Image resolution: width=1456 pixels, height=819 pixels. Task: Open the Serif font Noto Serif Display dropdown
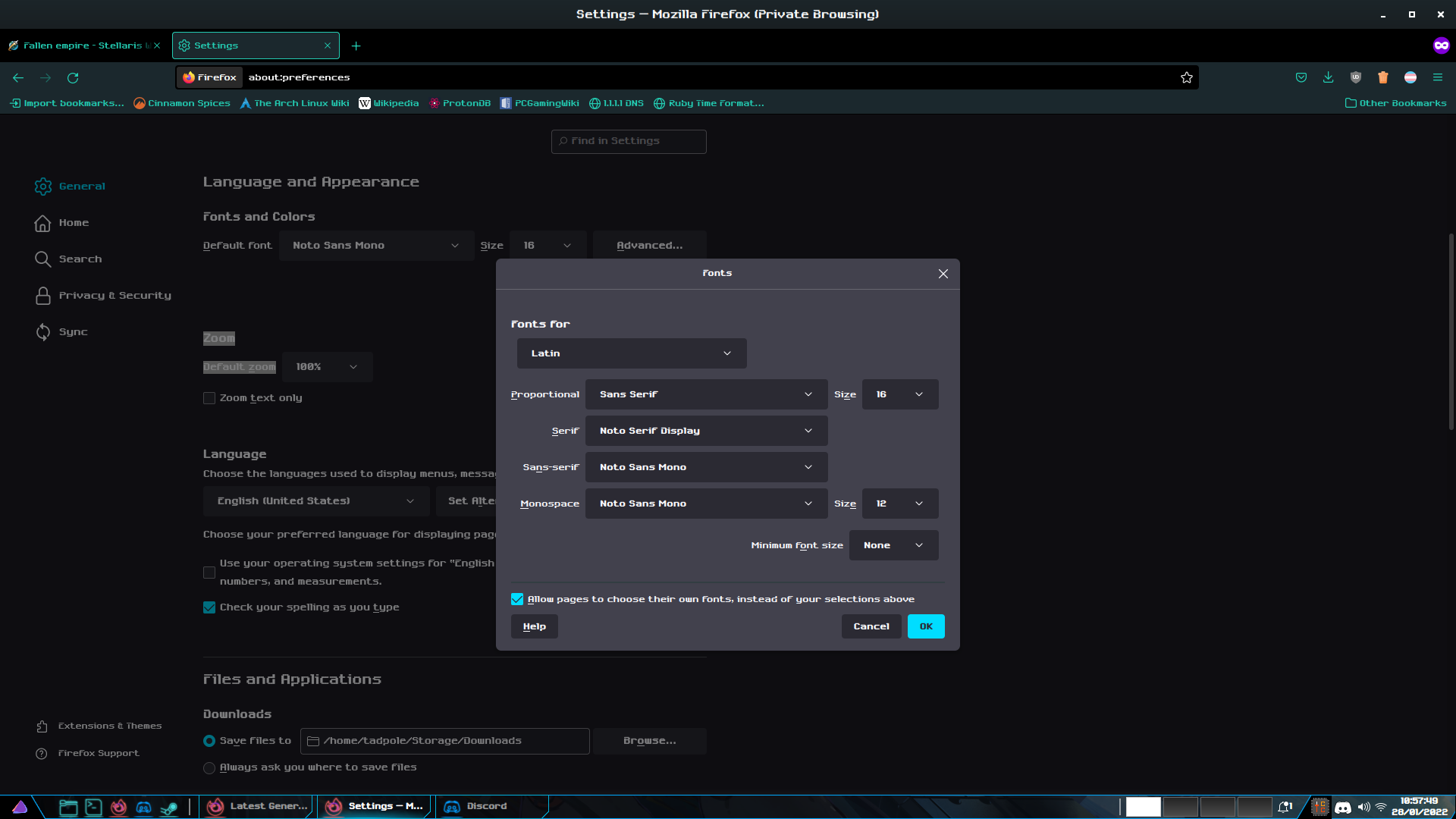coord(706,431)
